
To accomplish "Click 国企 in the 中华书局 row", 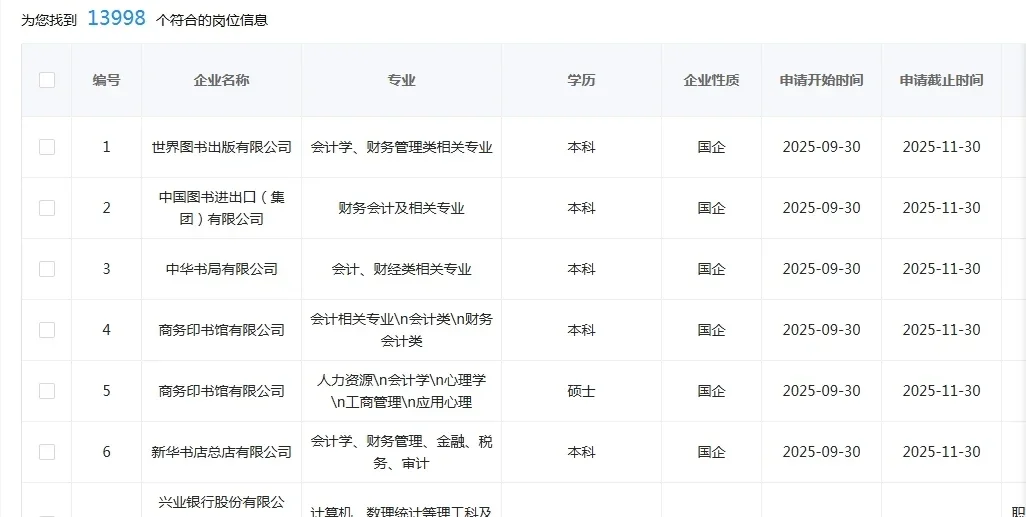I will 711,269.
